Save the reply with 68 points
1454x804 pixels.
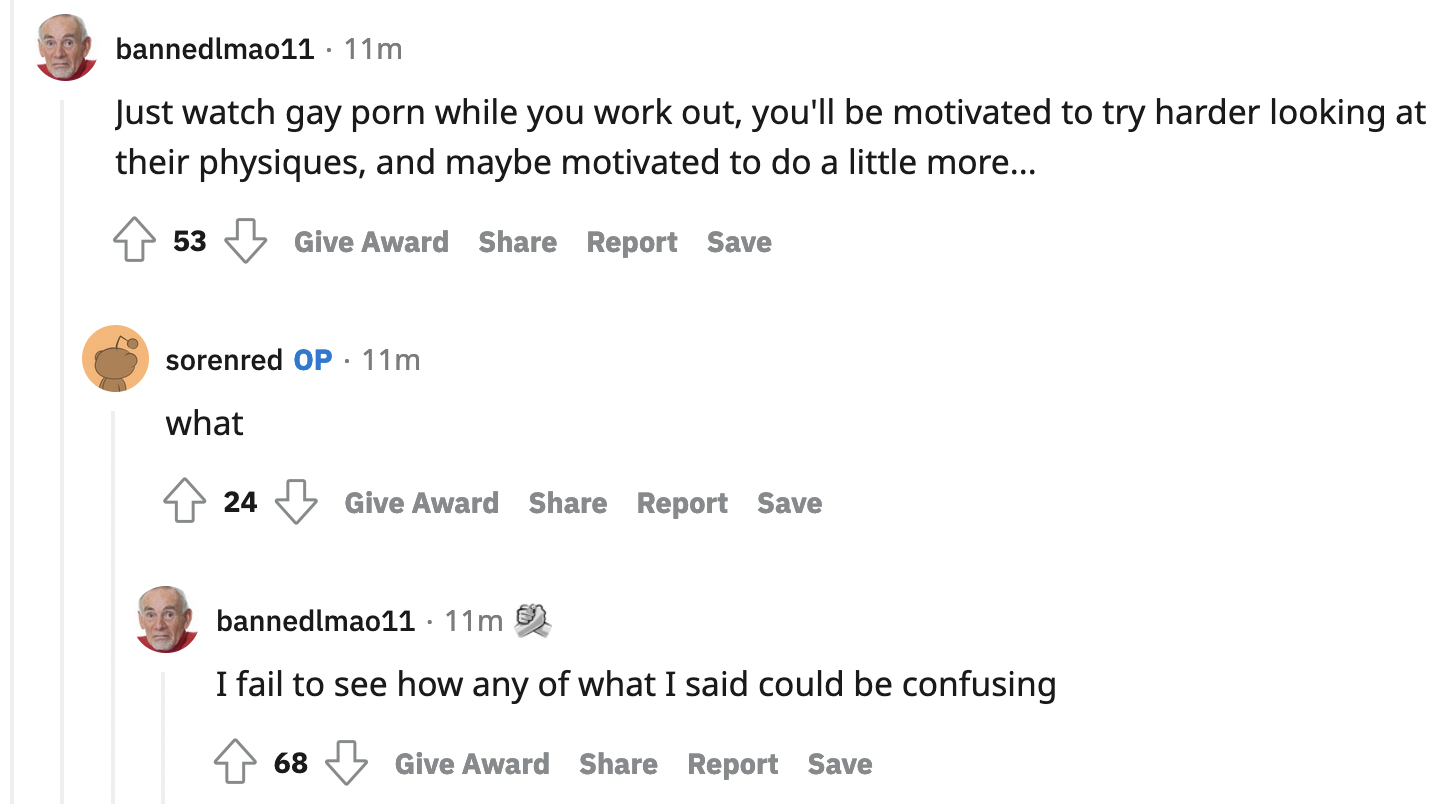(840, 764)
